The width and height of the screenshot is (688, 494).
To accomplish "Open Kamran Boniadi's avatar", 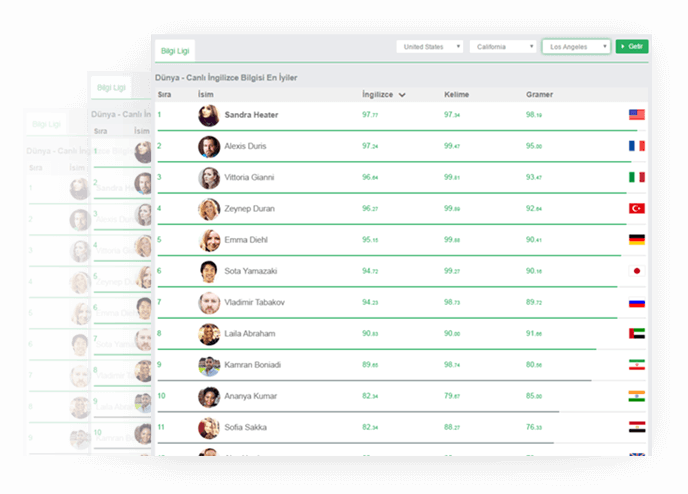I will [x=209, y=365].
